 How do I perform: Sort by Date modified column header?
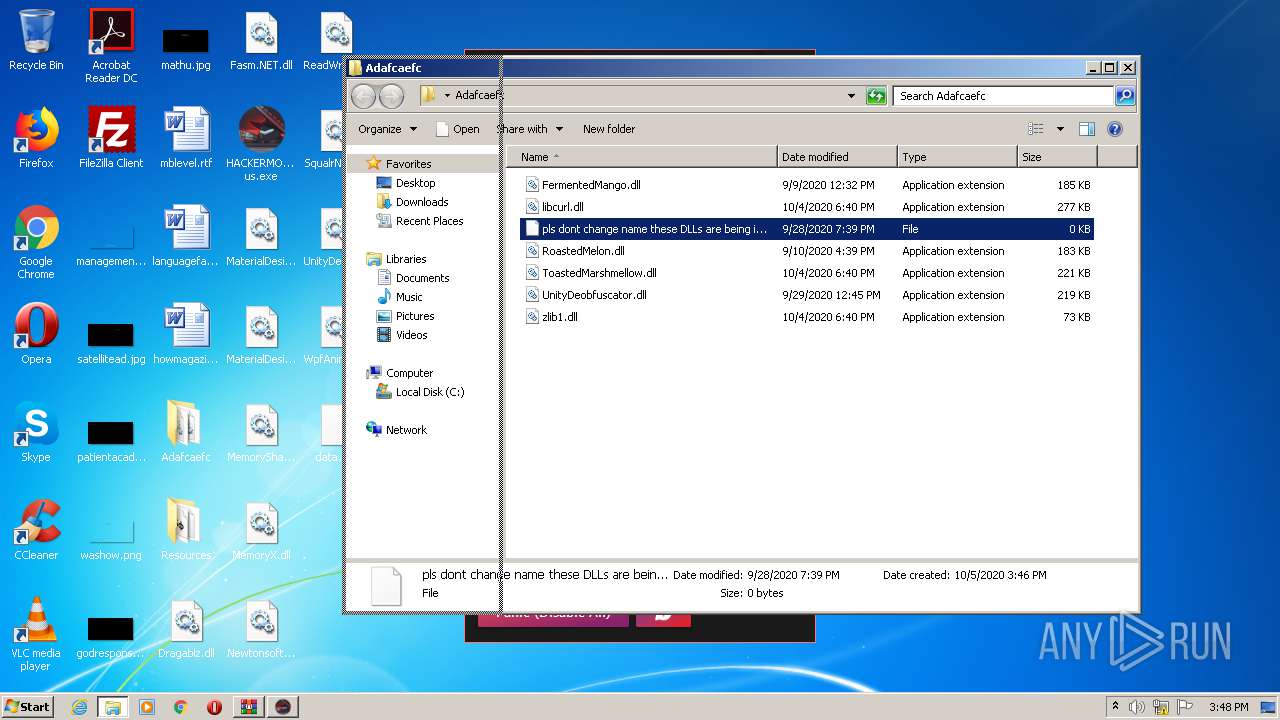tap(837, 157)
